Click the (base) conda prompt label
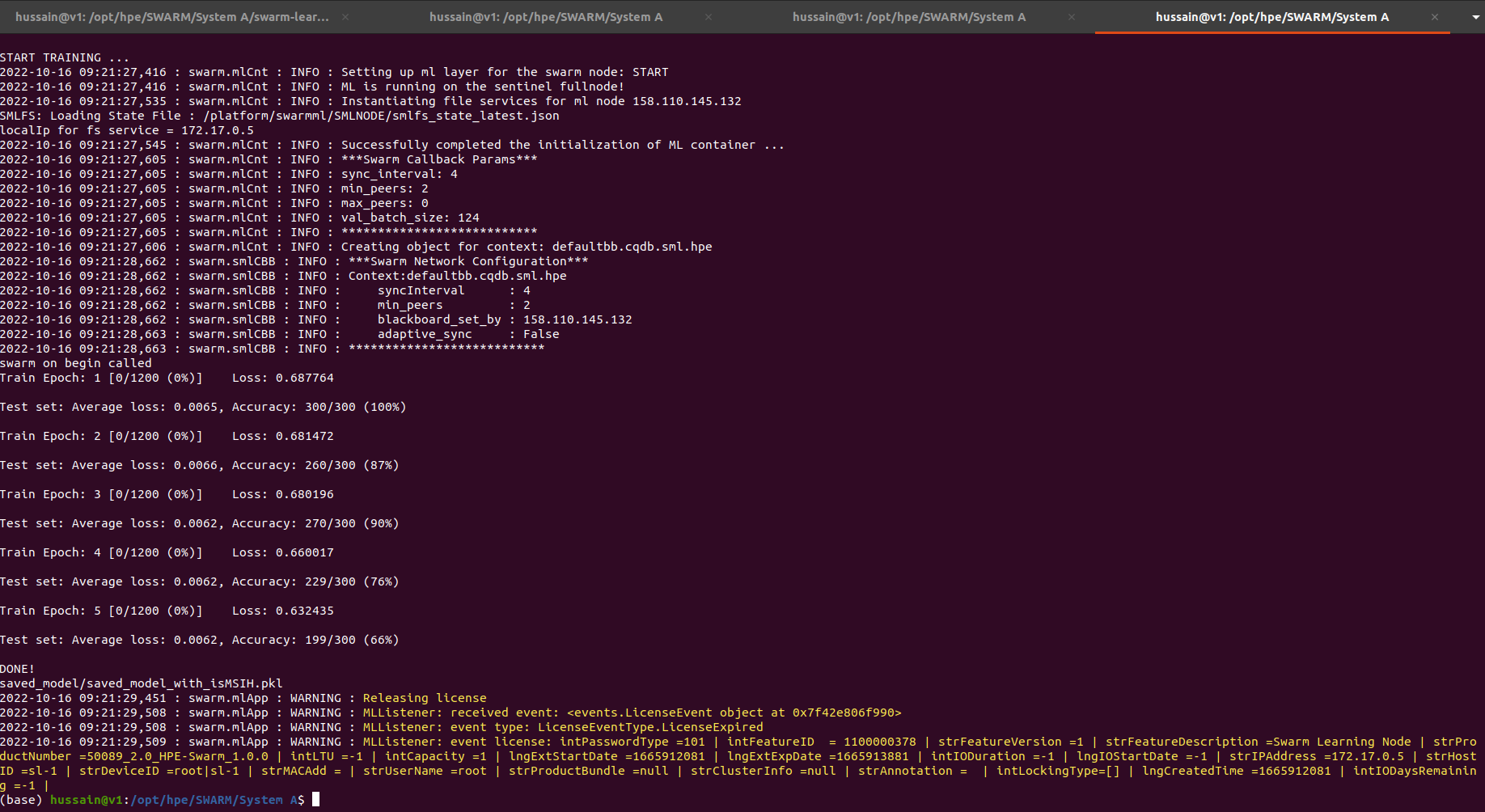Screen dimensions: 1485x812 (x=22, y=800)
